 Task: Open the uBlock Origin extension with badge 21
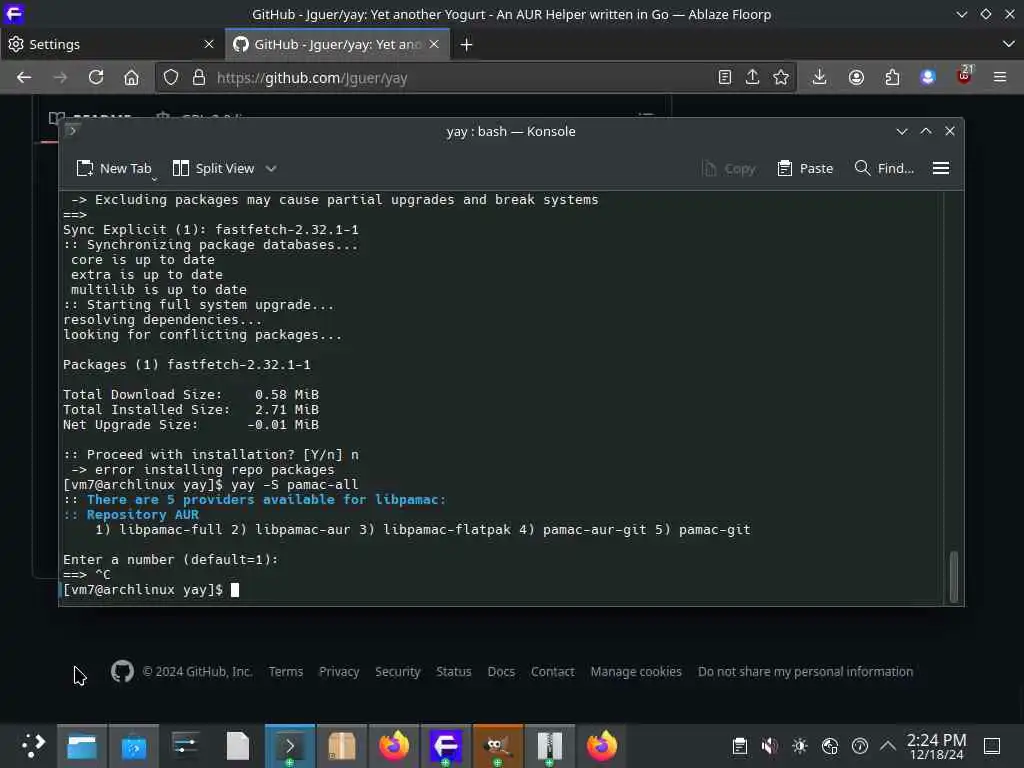(964, 76)
